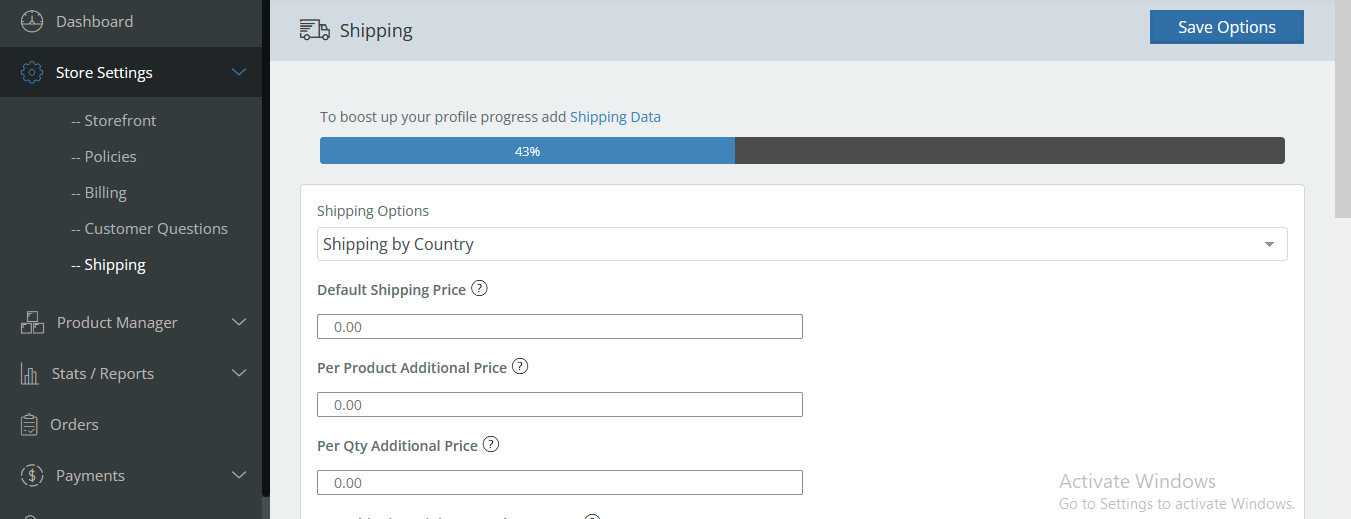Focus the Default Shipping Price field
This screenshot has width=1351, height=519.
click(560, 327)
